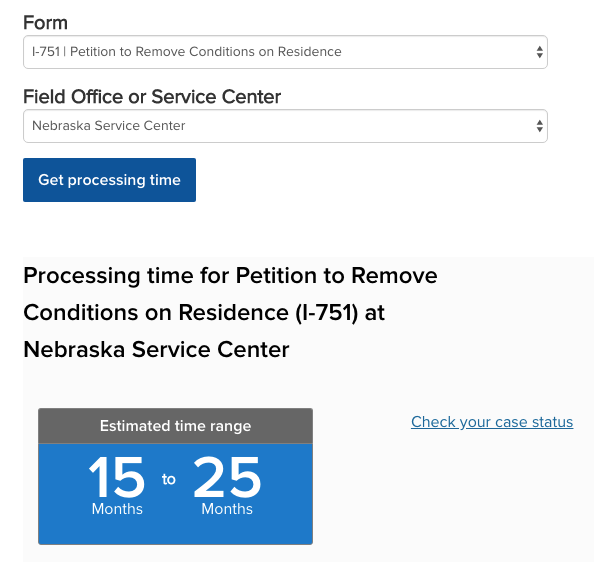Click the blue estimated time range panel

point(175,494)
